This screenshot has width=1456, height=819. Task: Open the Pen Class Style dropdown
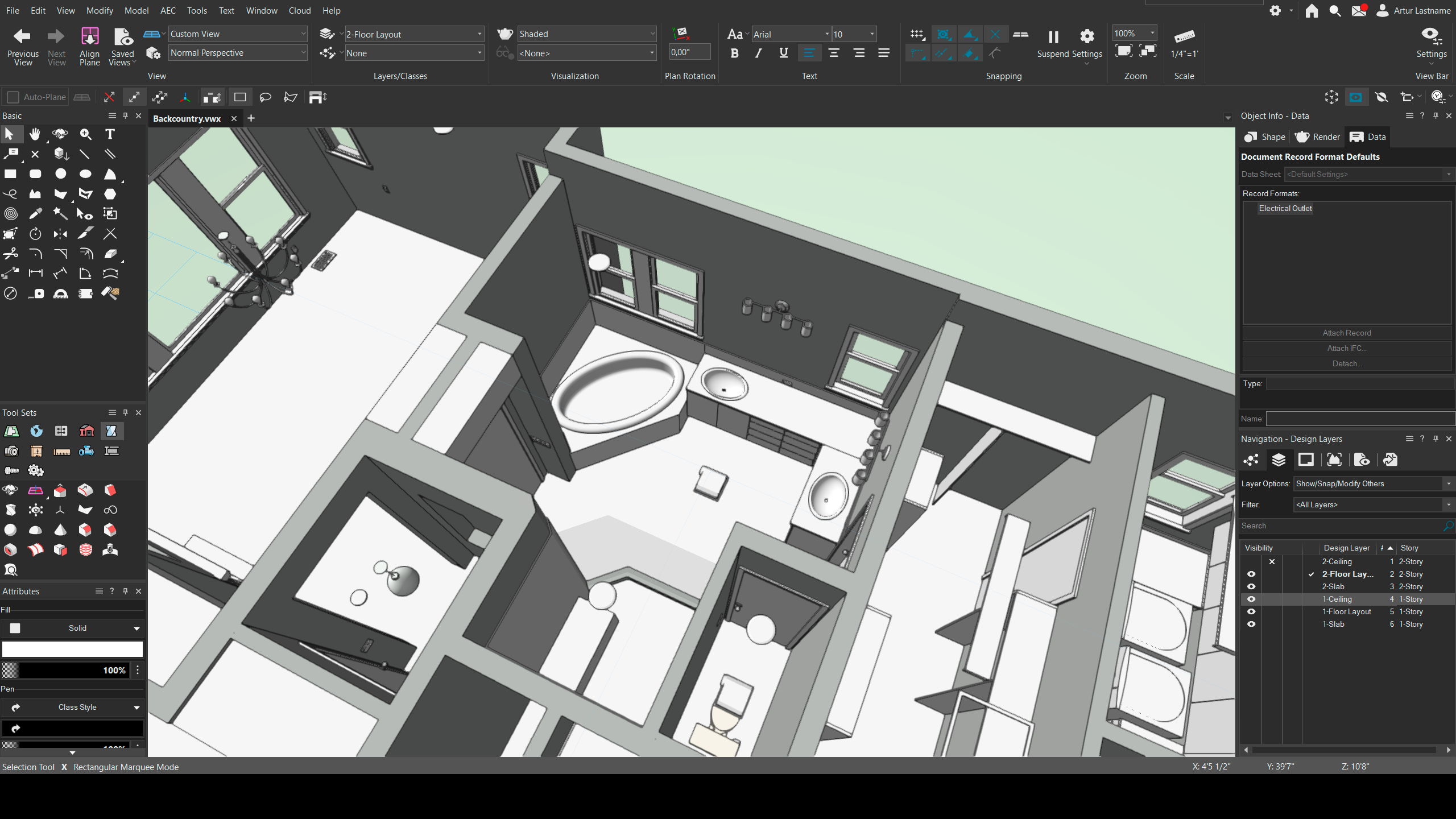coord(72,707)
